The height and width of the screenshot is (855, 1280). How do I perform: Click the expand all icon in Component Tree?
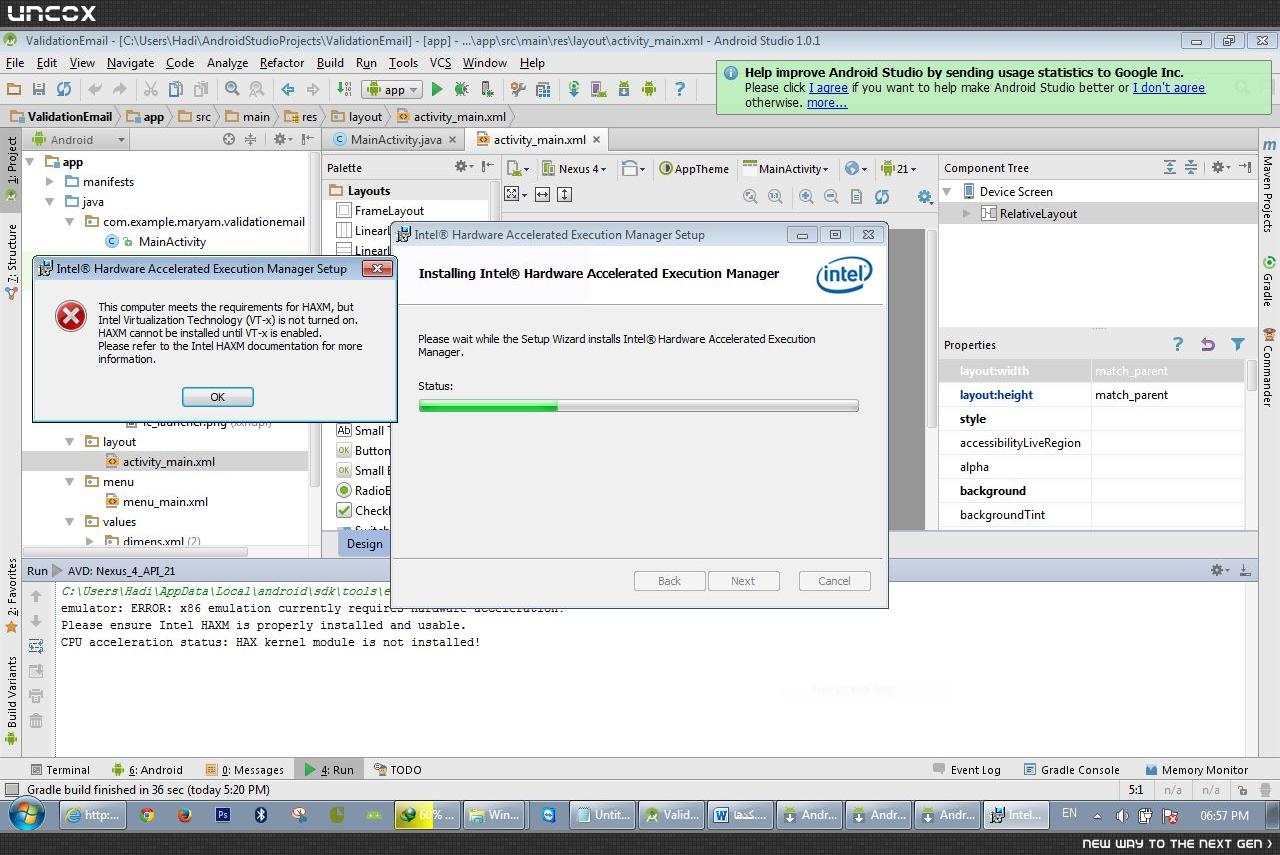coord(1169,168)
